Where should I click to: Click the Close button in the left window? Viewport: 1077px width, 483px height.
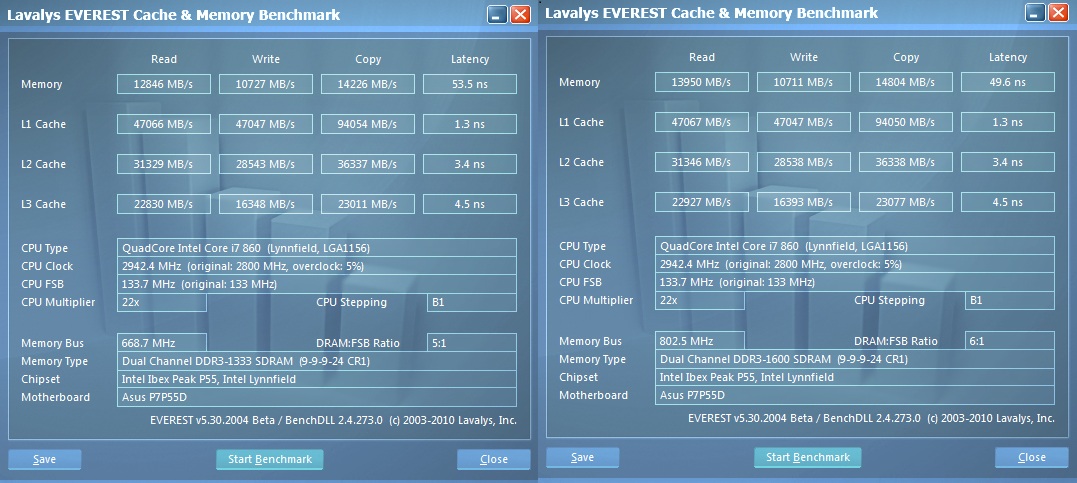click(494, 460)
